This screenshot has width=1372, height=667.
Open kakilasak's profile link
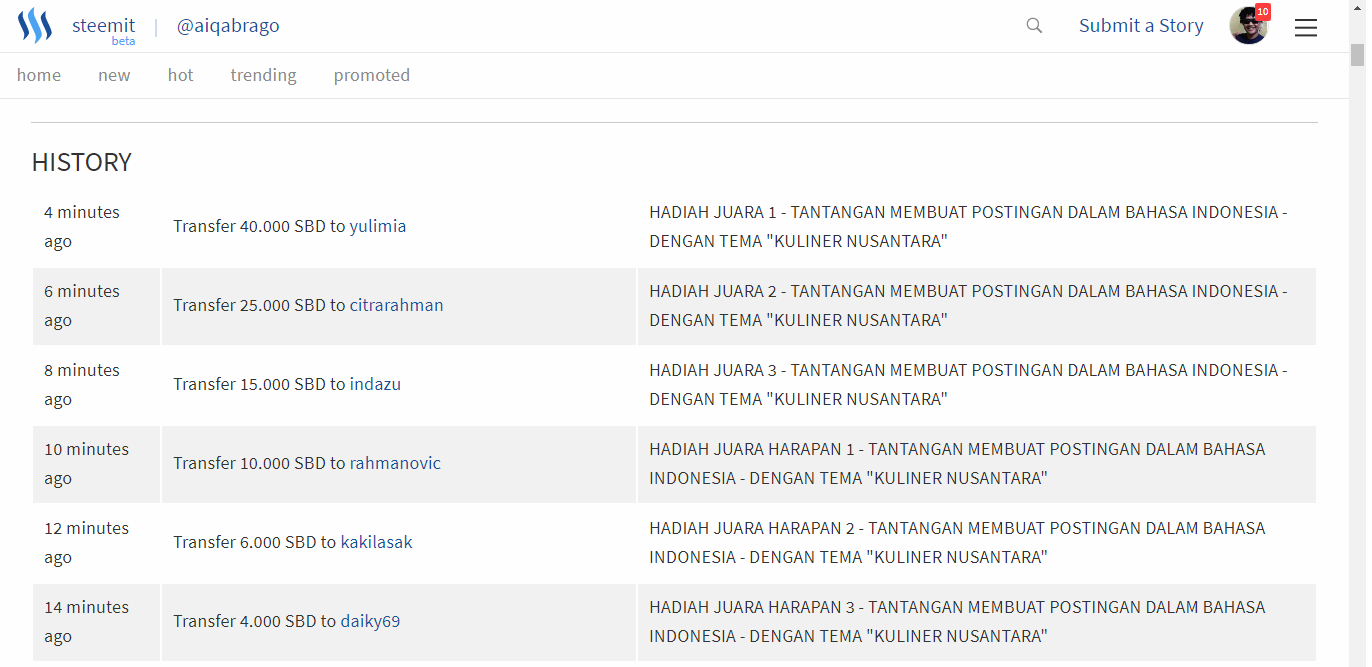point(377,542)
